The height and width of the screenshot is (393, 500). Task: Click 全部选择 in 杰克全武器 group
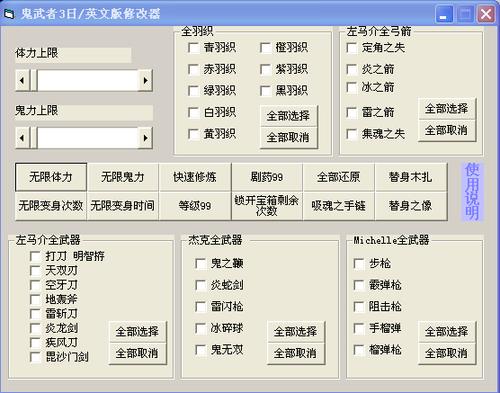[296, 332]
